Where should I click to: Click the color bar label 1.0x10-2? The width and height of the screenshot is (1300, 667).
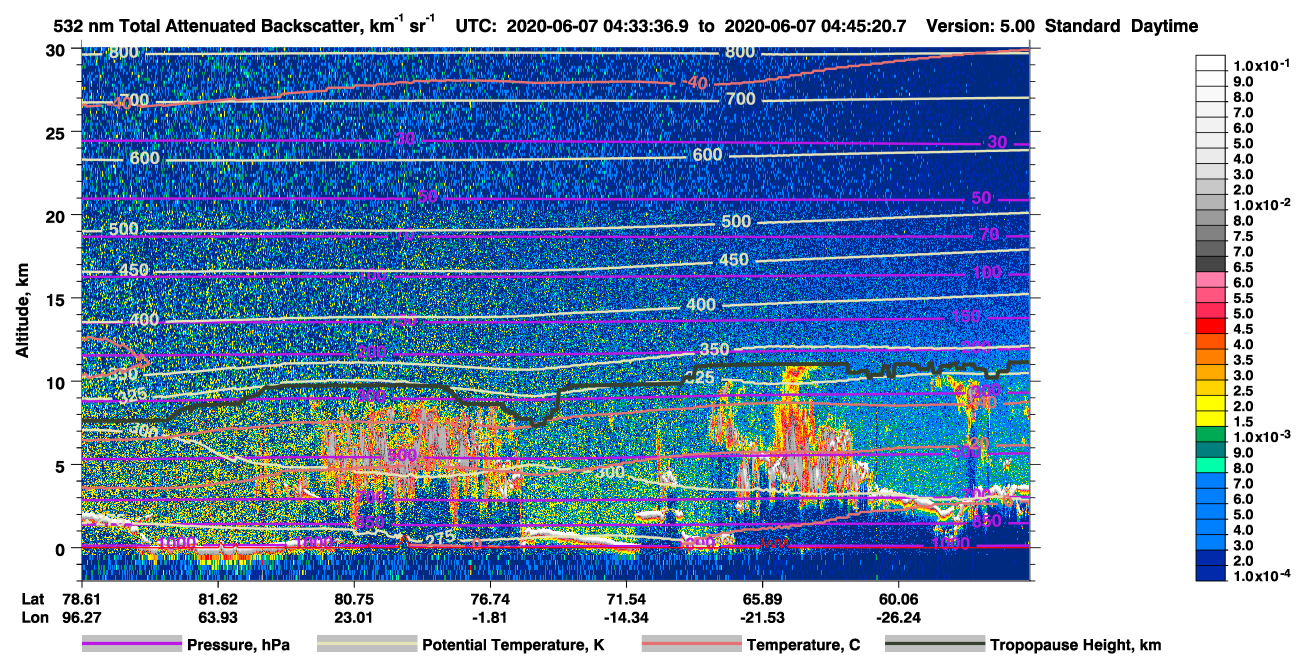tap(1263, 205)
